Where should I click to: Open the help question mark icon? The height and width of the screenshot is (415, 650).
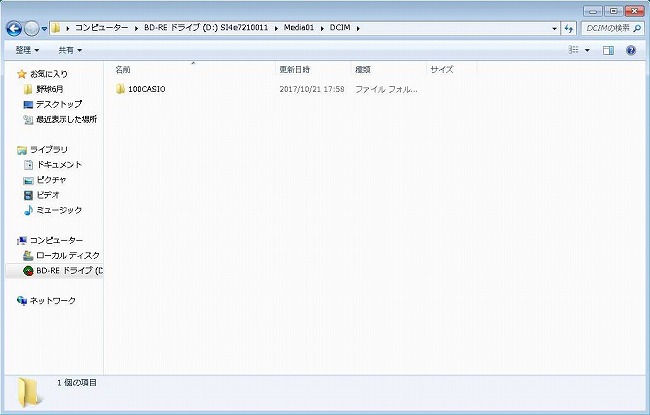pyautogui.click(x=631, y=50)
